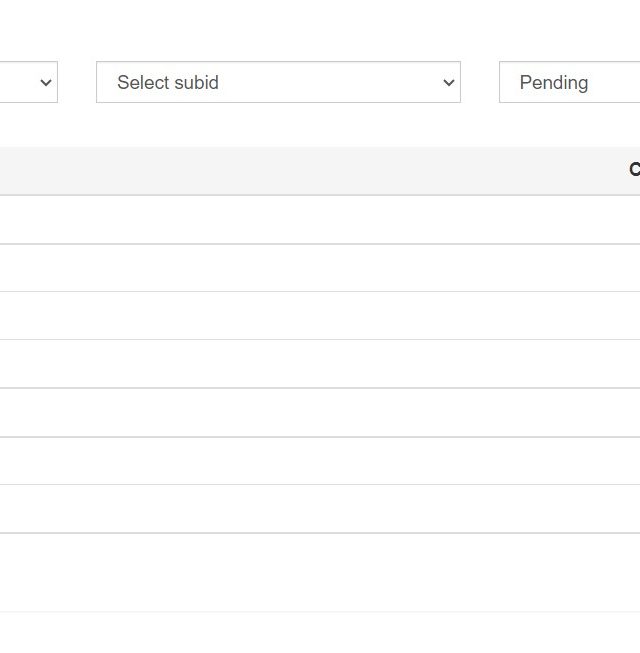Select the third empty table row
Viewport: 640px width, 653px height.
coord(320,316)
